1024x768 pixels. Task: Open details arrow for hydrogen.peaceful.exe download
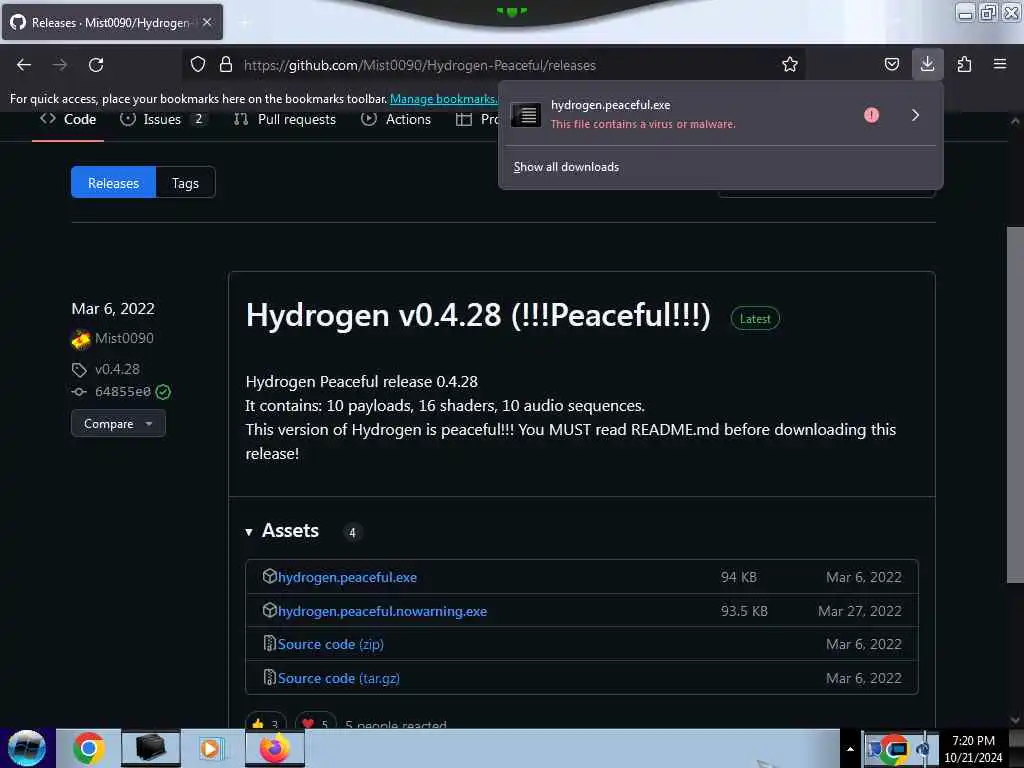(916, 115)
